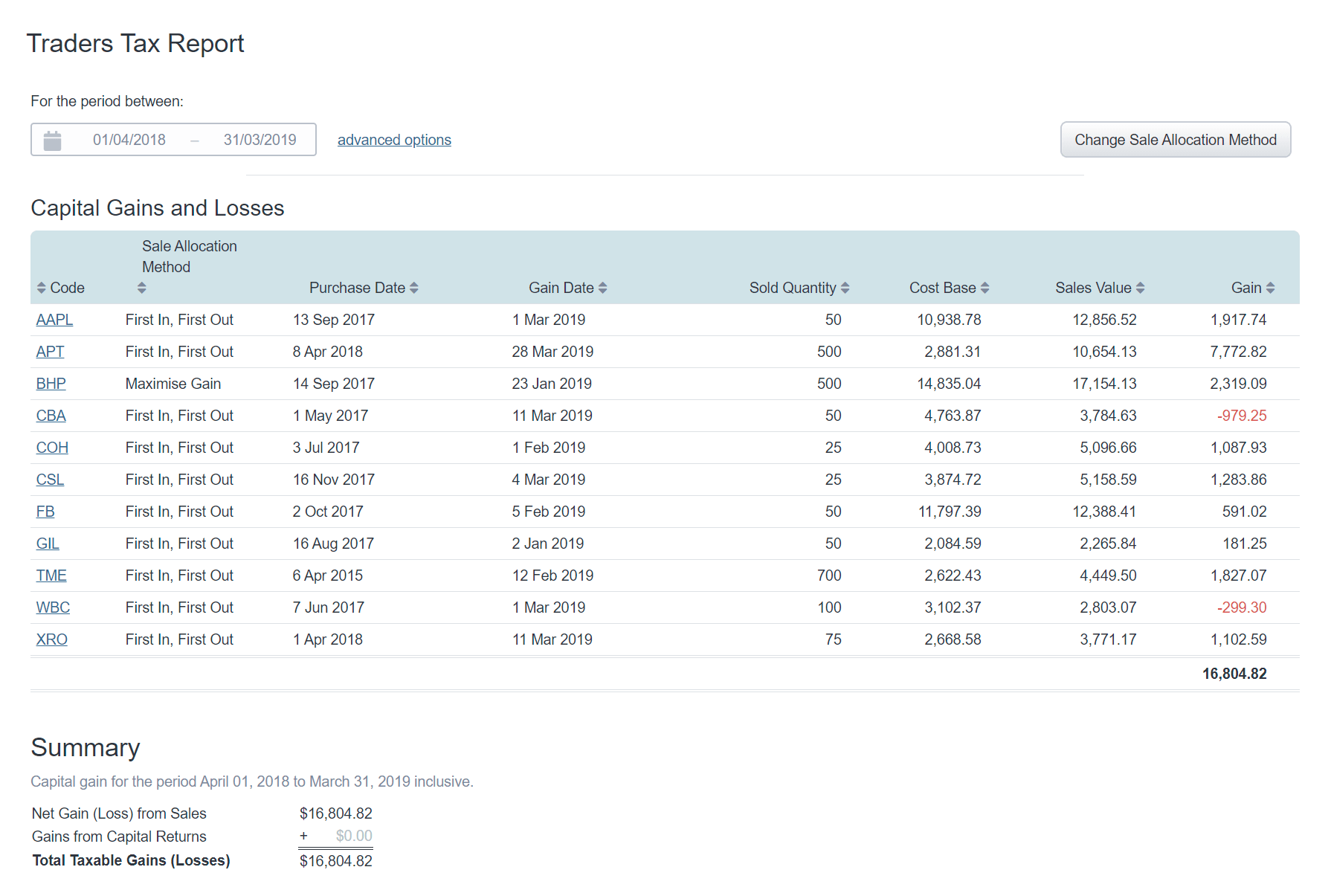1331x896 pixels.
Task: Open the BHP holding link
Action: coord(51,384)
